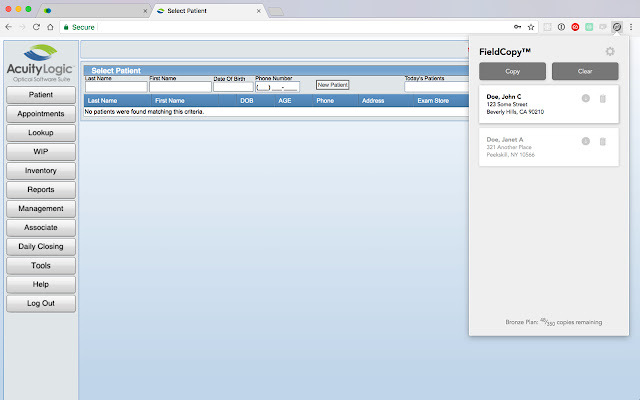
Task: Click the FieldCopy Copy button
Action: (x=512, y=71)
